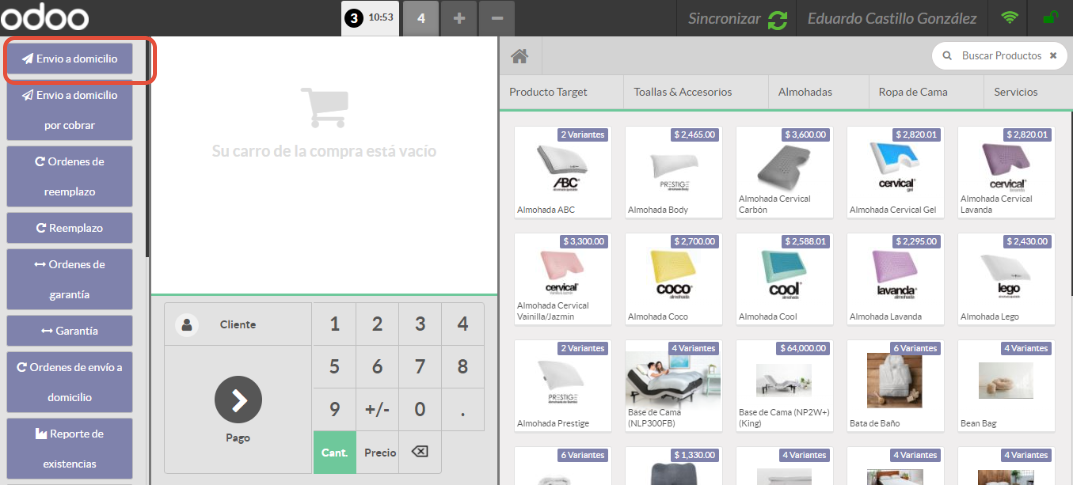Add Base de Cama (NLP300FB) product
The width and height of the screenshot is (1073, 485).
pos(674,386)
